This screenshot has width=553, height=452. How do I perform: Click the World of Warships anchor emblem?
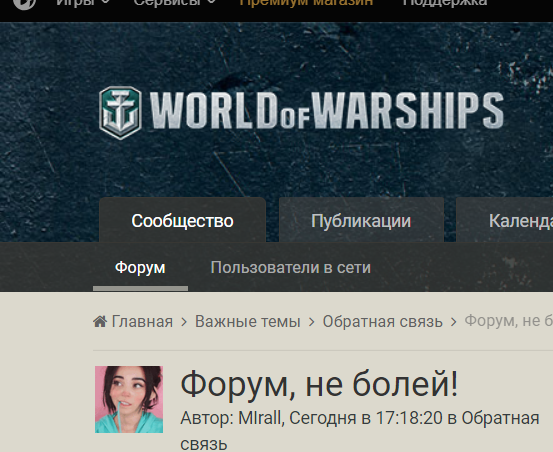point(121,112)
